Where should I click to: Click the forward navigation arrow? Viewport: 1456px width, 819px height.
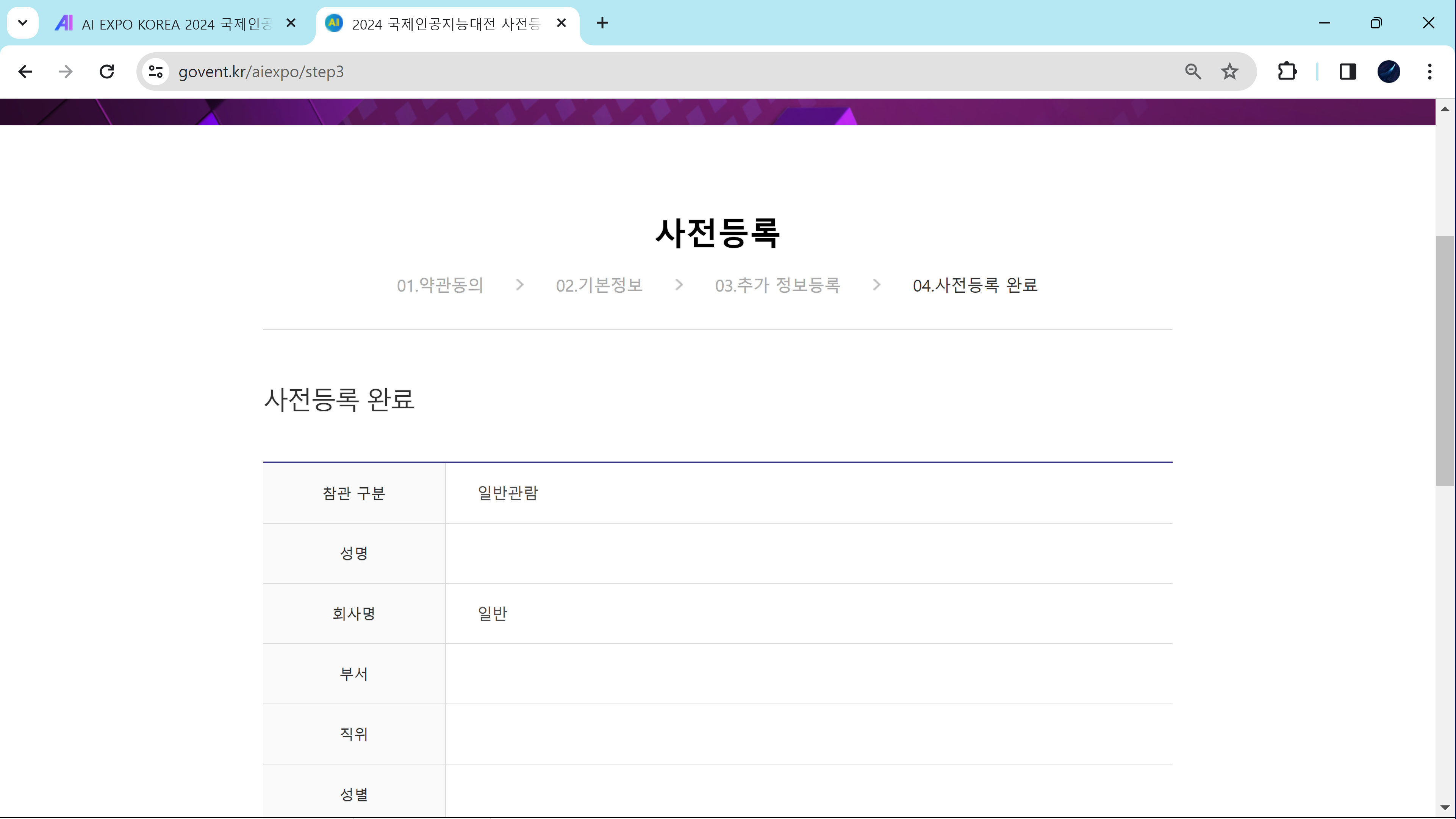66,72
